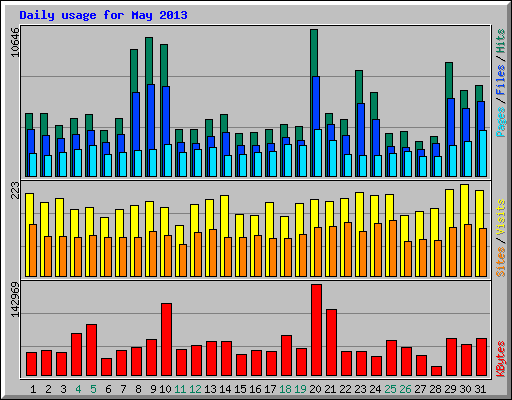The width and height of the screenshot is (512, 400).
Task: Click the 'Visits' legend label
Action: coord(501,218)
